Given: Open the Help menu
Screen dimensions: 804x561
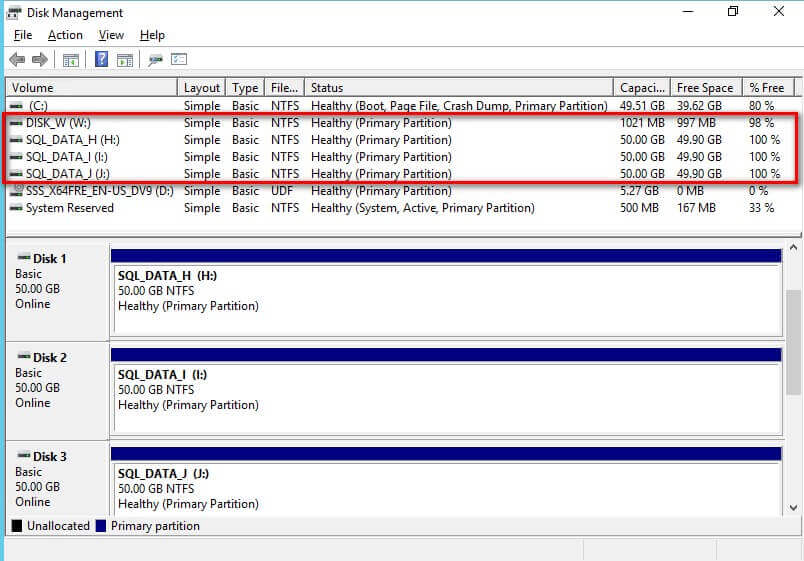Looking at the screenshot, I should 152,35.
